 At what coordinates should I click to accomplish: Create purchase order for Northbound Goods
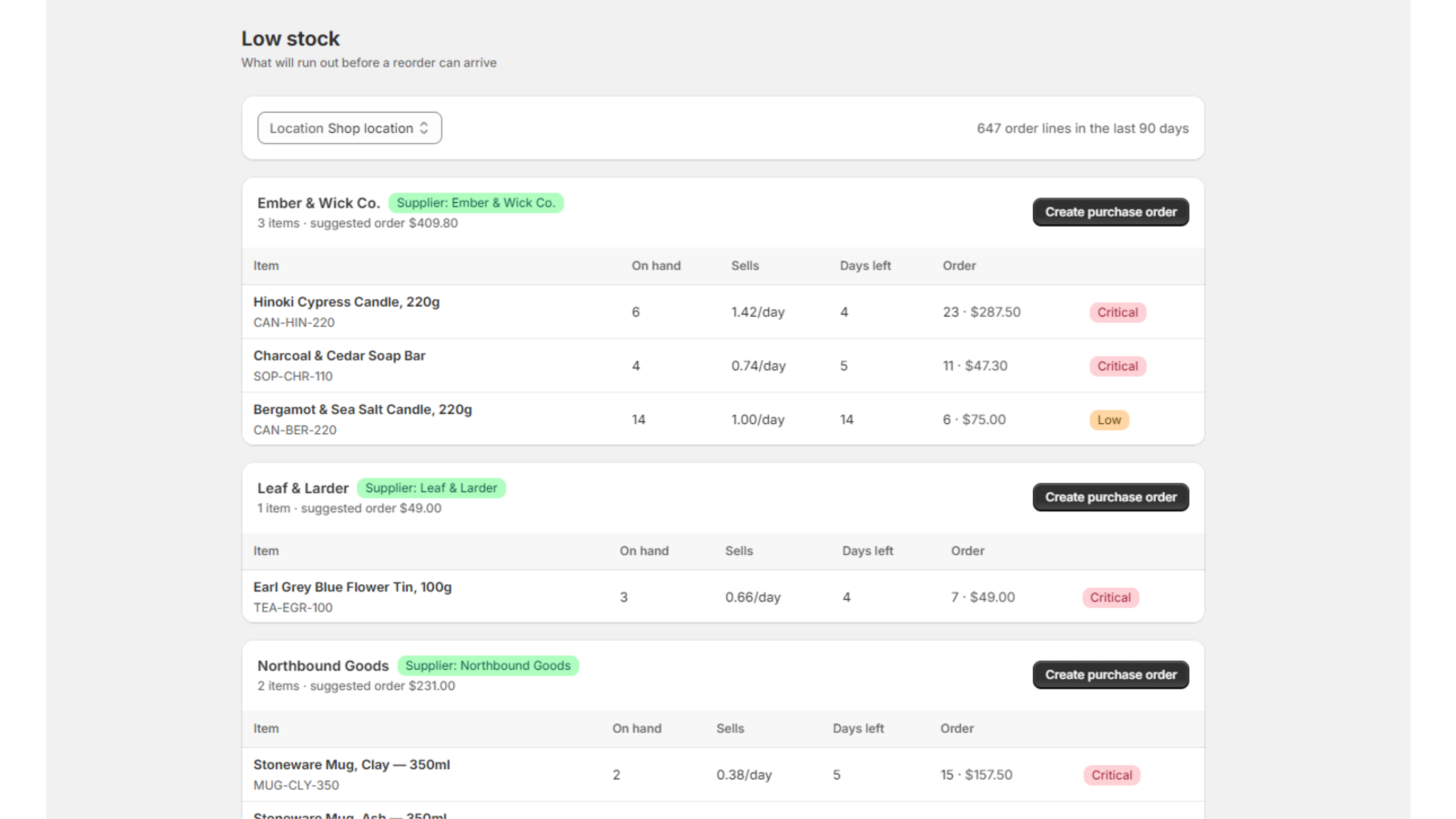point(1110,674)
